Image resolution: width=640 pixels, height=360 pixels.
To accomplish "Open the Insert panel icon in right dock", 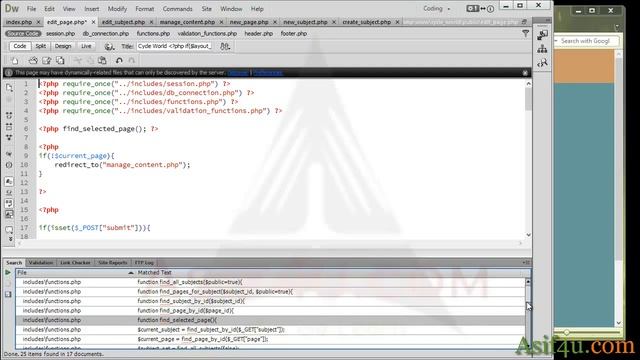I will click(542, 36).
